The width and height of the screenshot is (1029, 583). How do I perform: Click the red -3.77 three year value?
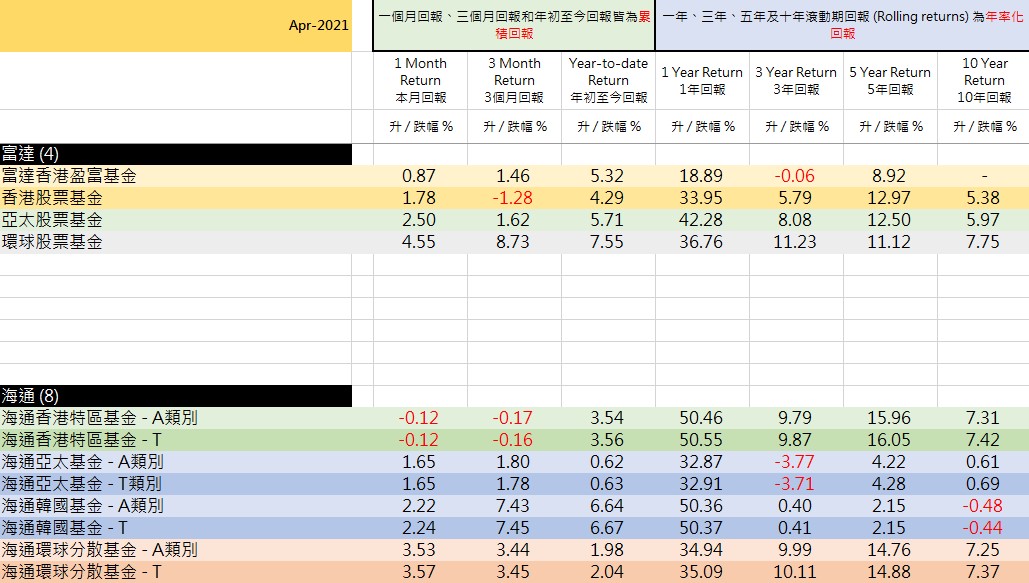[x=795, y=462]
